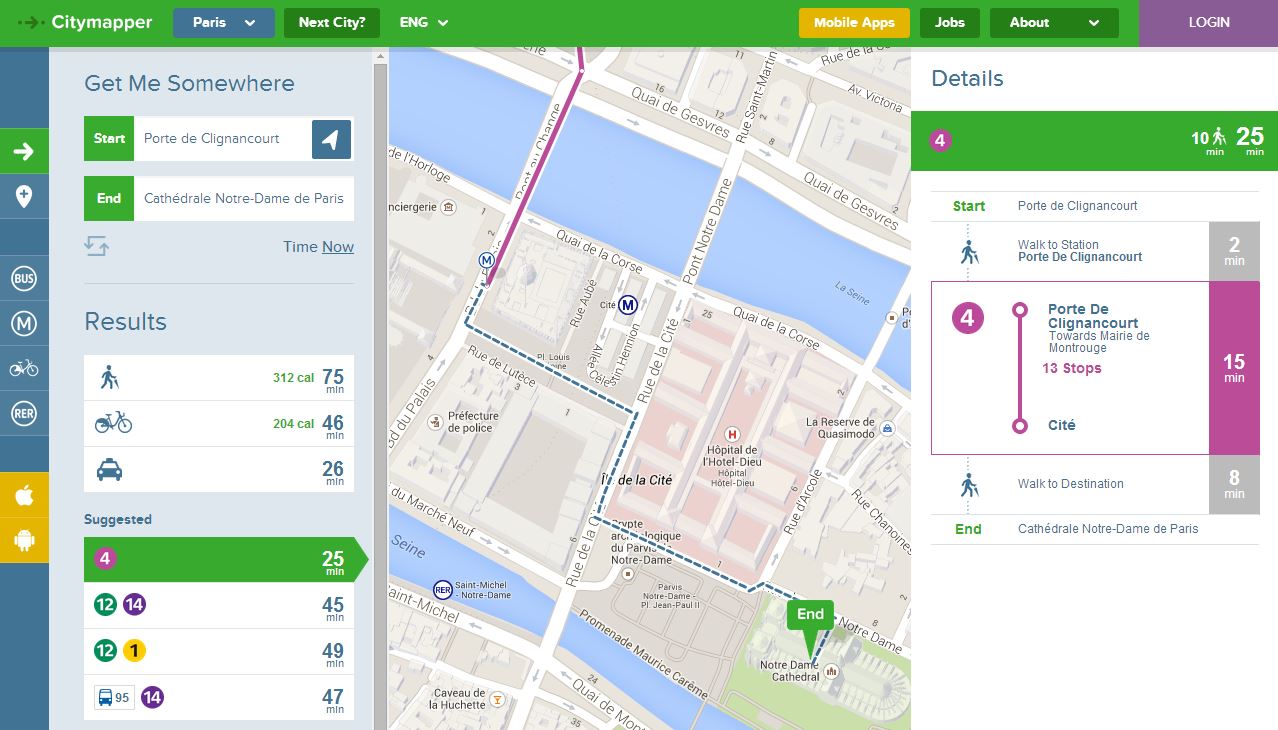The height and width of the screenshot is (730, 1278).
Task: Click the Préfecture de police map icon
Action: [x=435, y=422]
